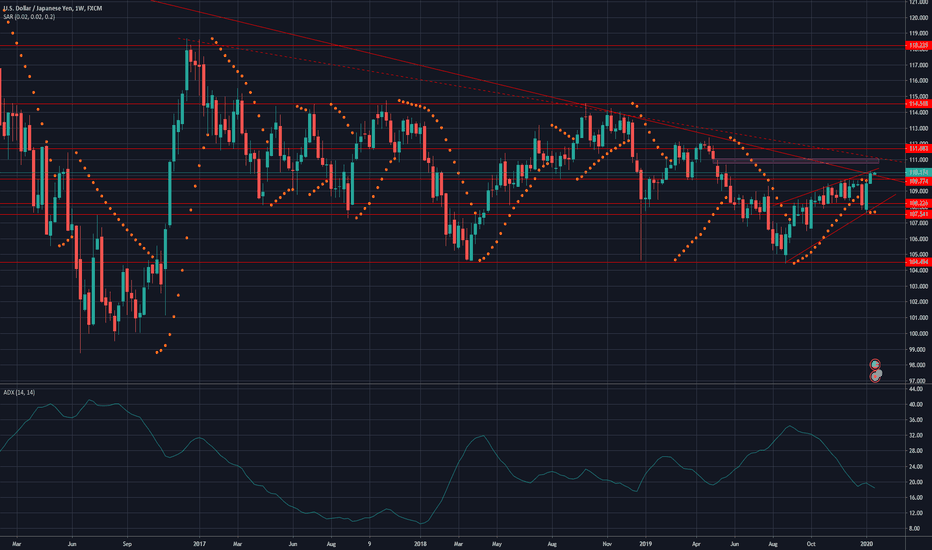This screenshot has height=550, width=932.
Task: Click the Nov label on time axis
Action: [x=606, y=543]
